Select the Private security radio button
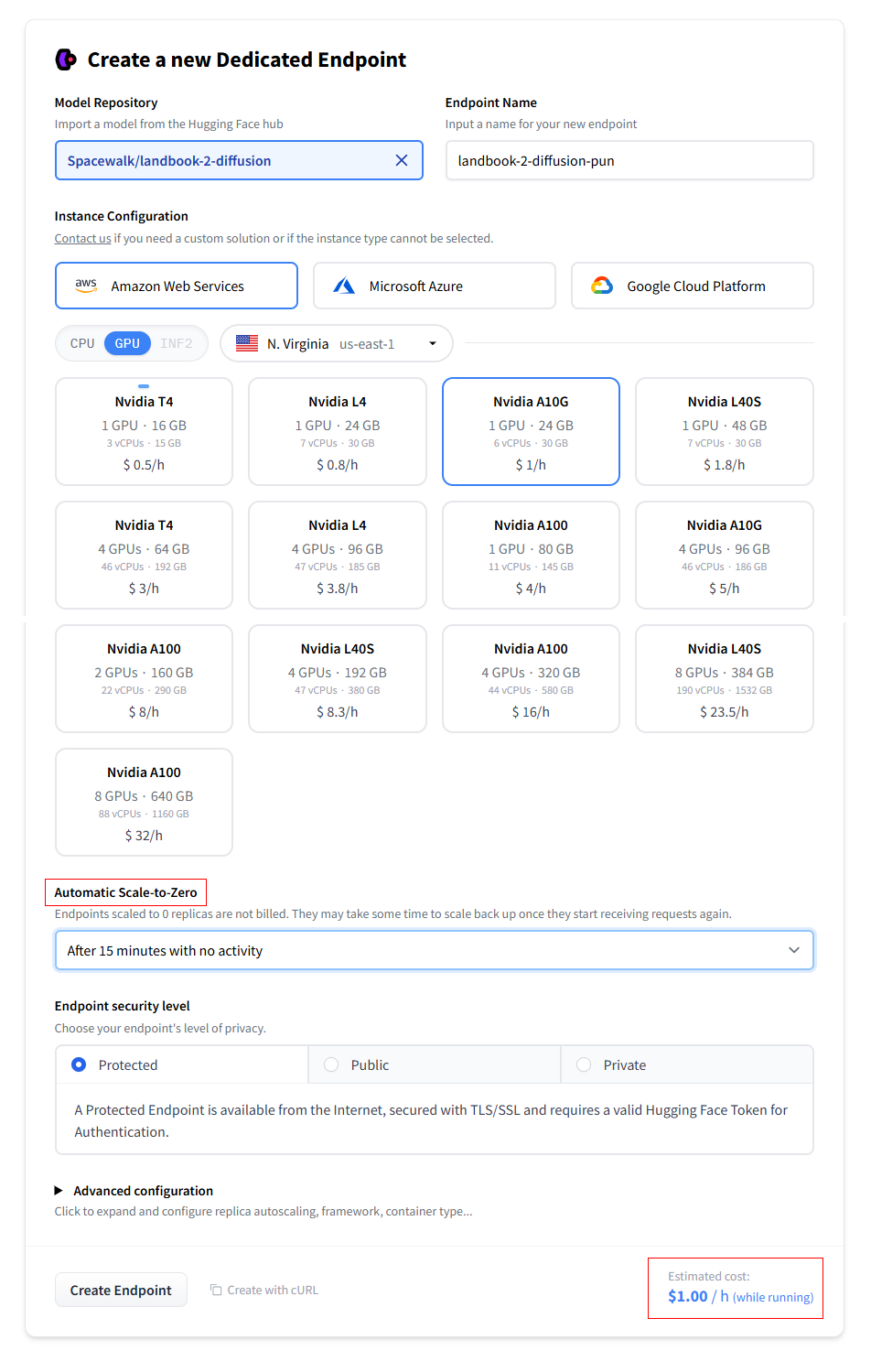Screen dimensions: 871x1372 [x=584, y=1065]
